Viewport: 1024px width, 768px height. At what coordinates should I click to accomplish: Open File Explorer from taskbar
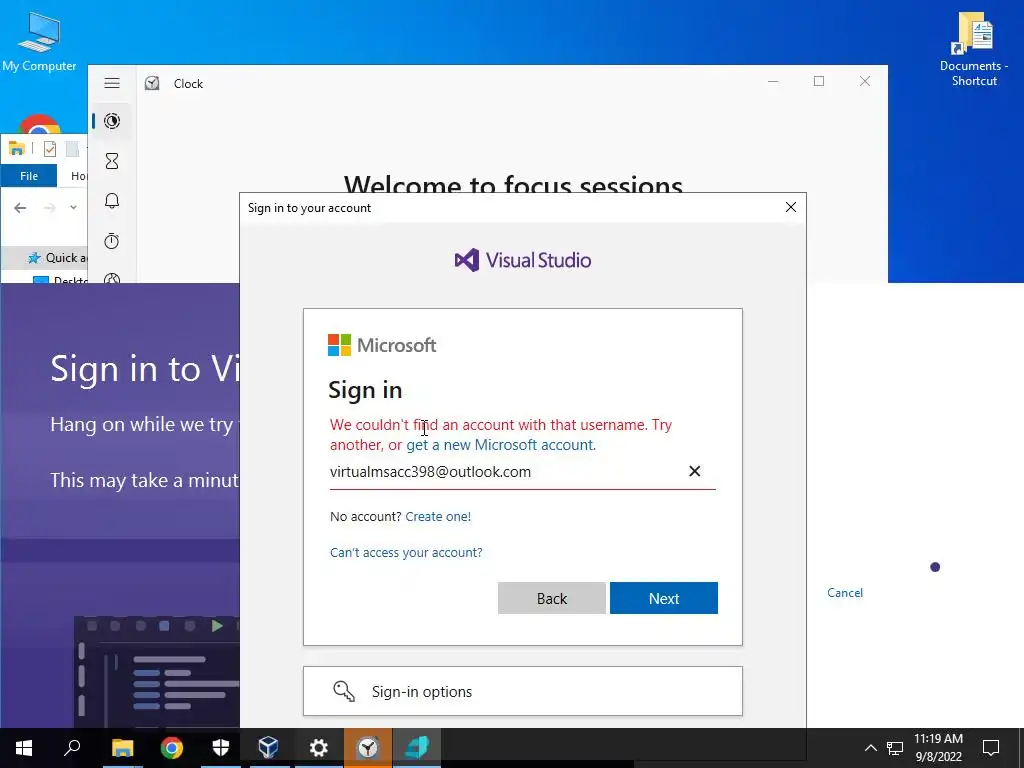122,748
